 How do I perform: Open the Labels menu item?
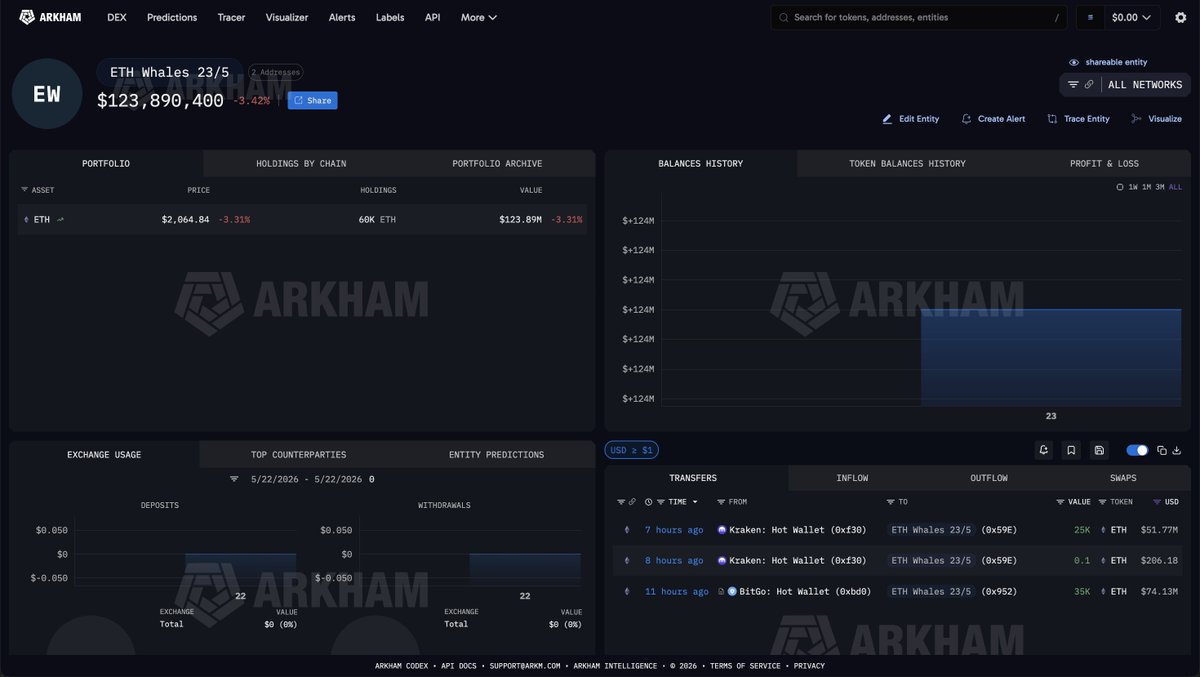tap(390, 17)
